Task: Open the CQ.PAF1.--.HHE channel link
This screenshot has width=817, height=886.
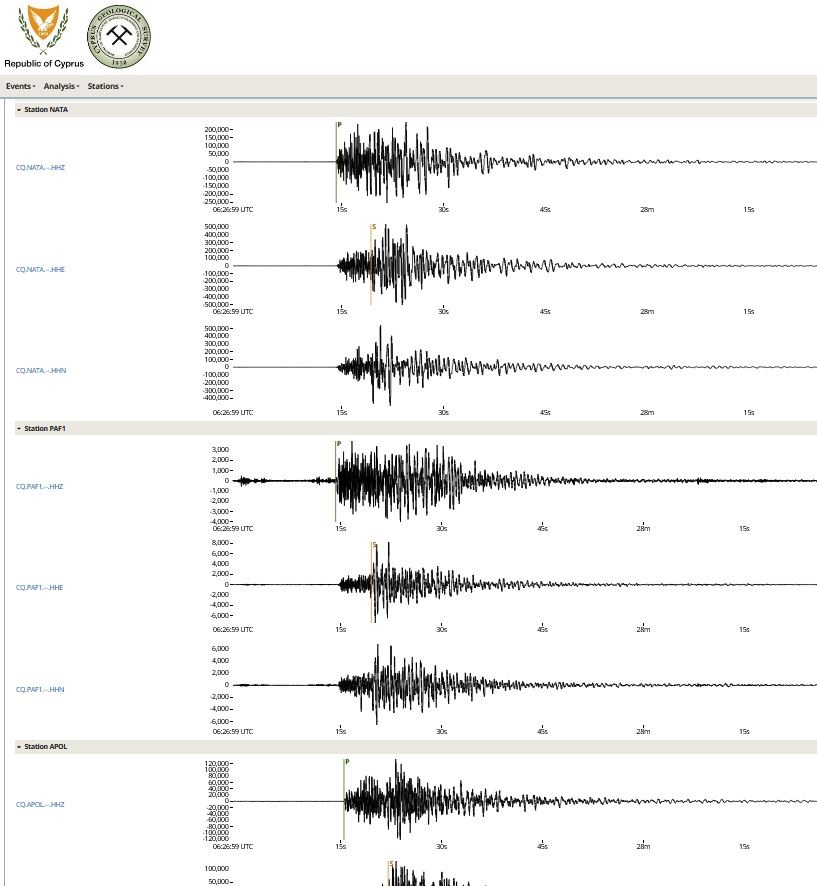Action: point(40,588)
